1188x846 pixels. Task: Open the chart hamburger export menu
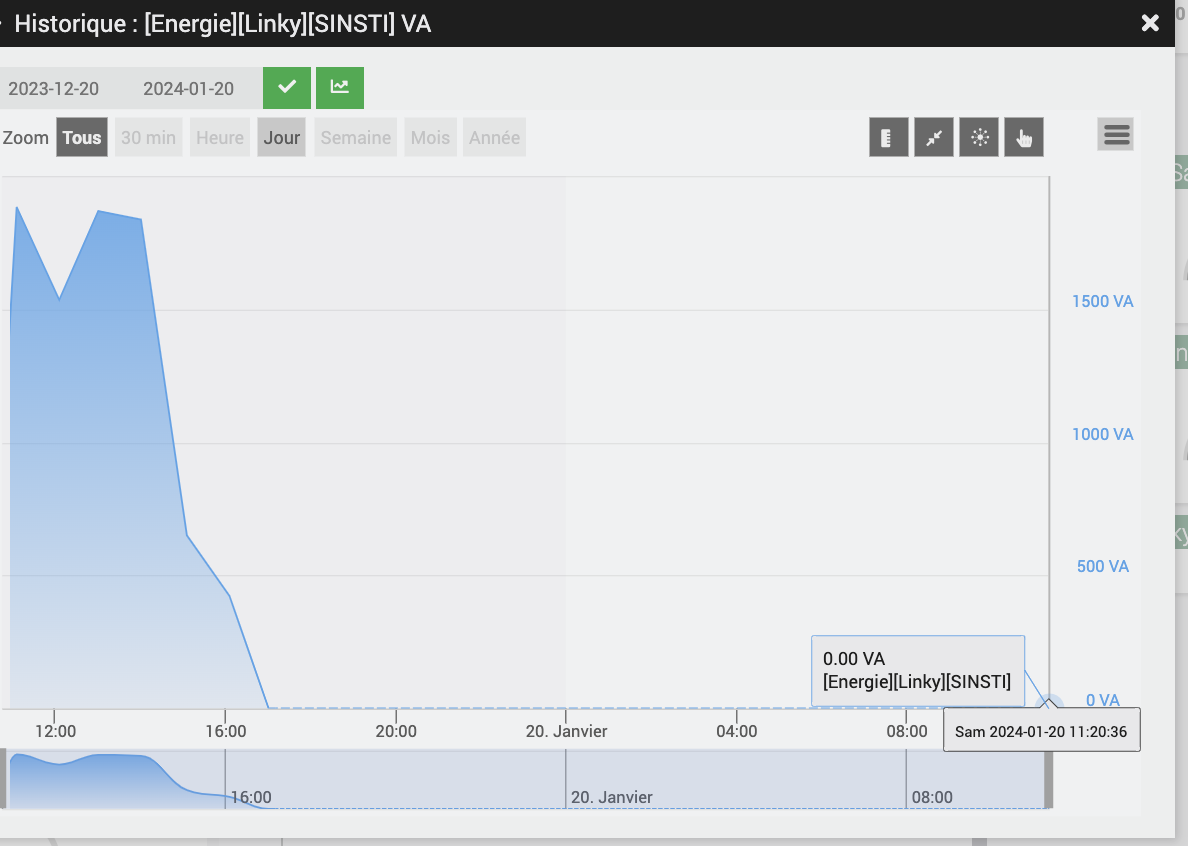click(1115, 135)
